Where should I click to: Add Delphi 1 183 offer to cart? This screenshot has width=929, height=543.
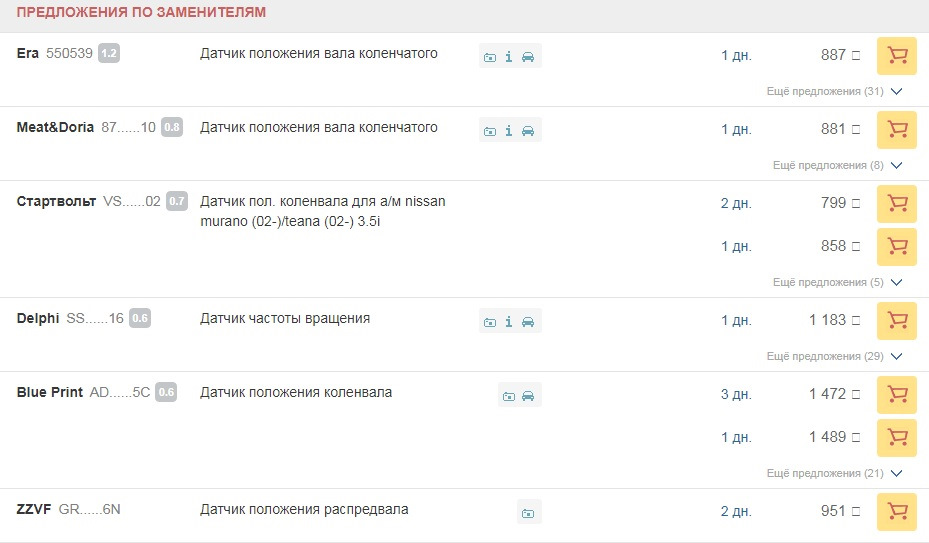tap(896, 321)
